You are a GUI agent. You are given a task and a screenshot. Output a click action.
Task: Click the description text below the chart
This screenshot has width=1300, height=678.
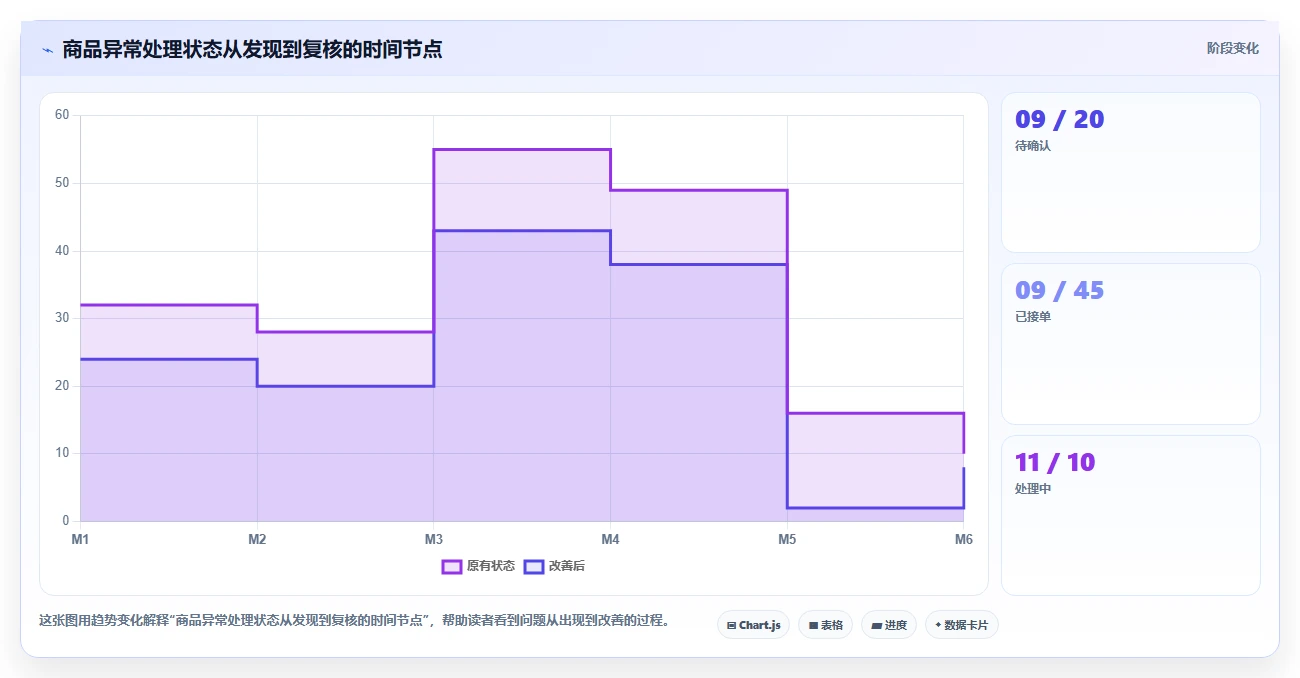pyautogui.click(x=353, y=621)
